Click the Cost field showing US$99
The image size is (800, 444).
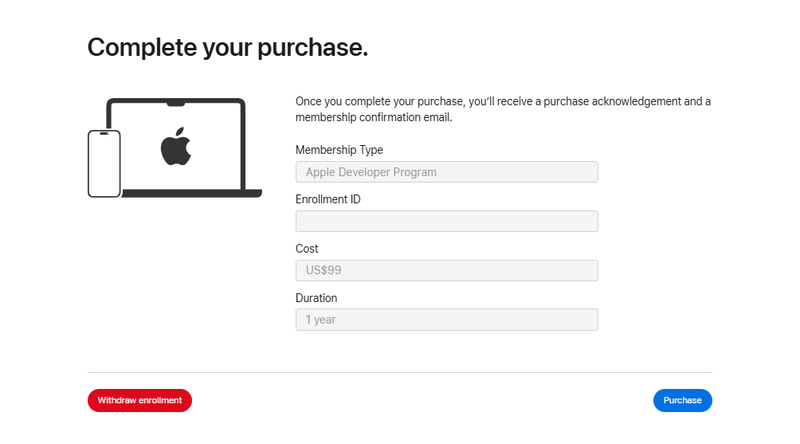pos(446,270)
